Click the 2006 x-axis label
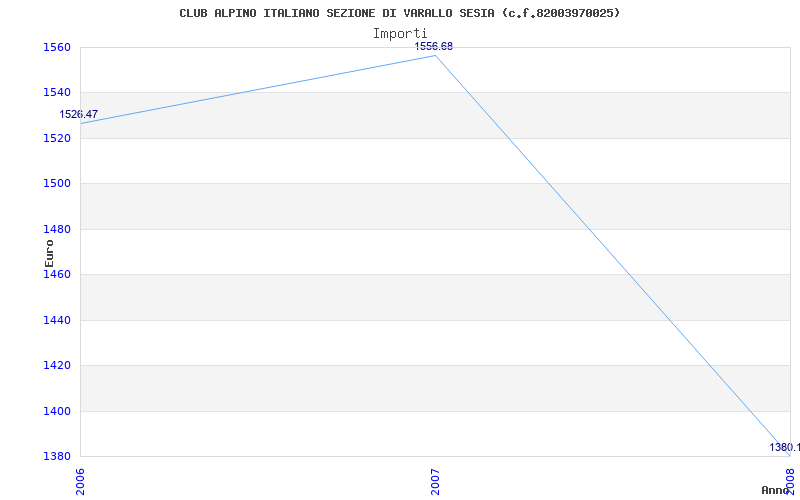 pyautogui.click(x=80, y=482)
